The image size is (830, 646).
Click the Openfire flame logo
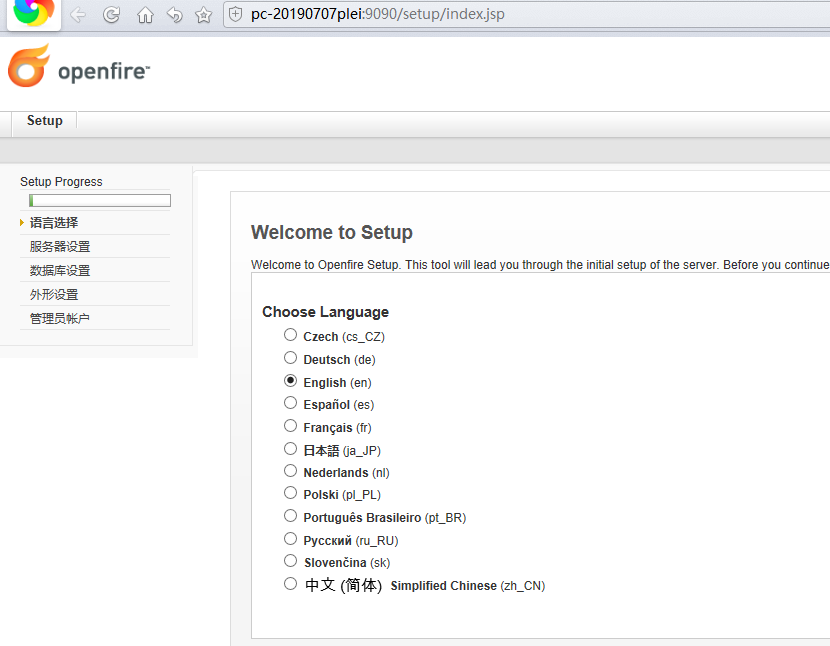[x=29, y=66]
